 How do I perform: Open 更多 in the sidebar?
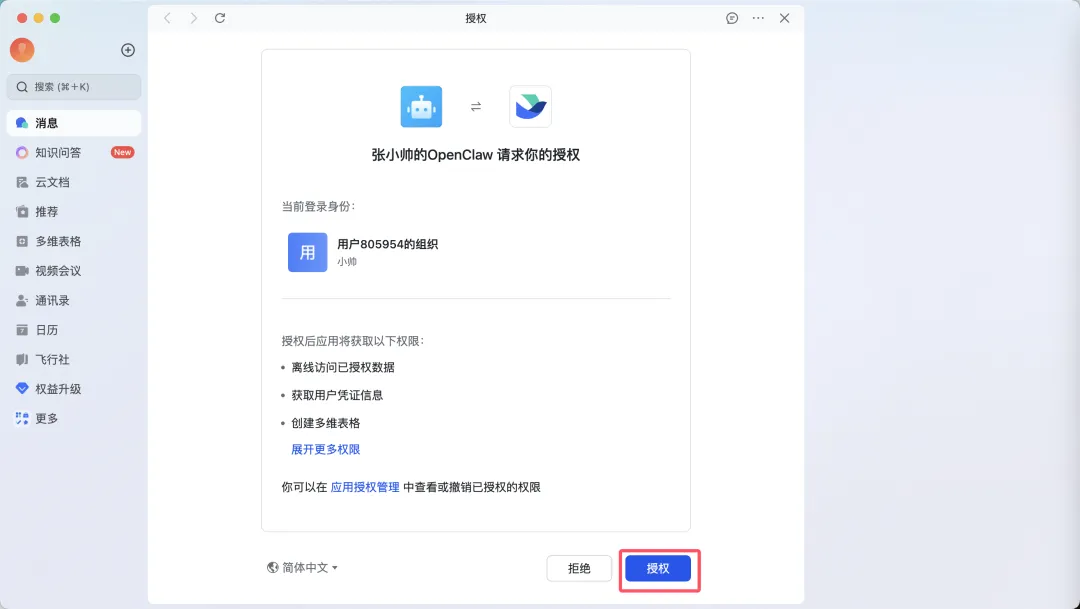pos(74,418)
